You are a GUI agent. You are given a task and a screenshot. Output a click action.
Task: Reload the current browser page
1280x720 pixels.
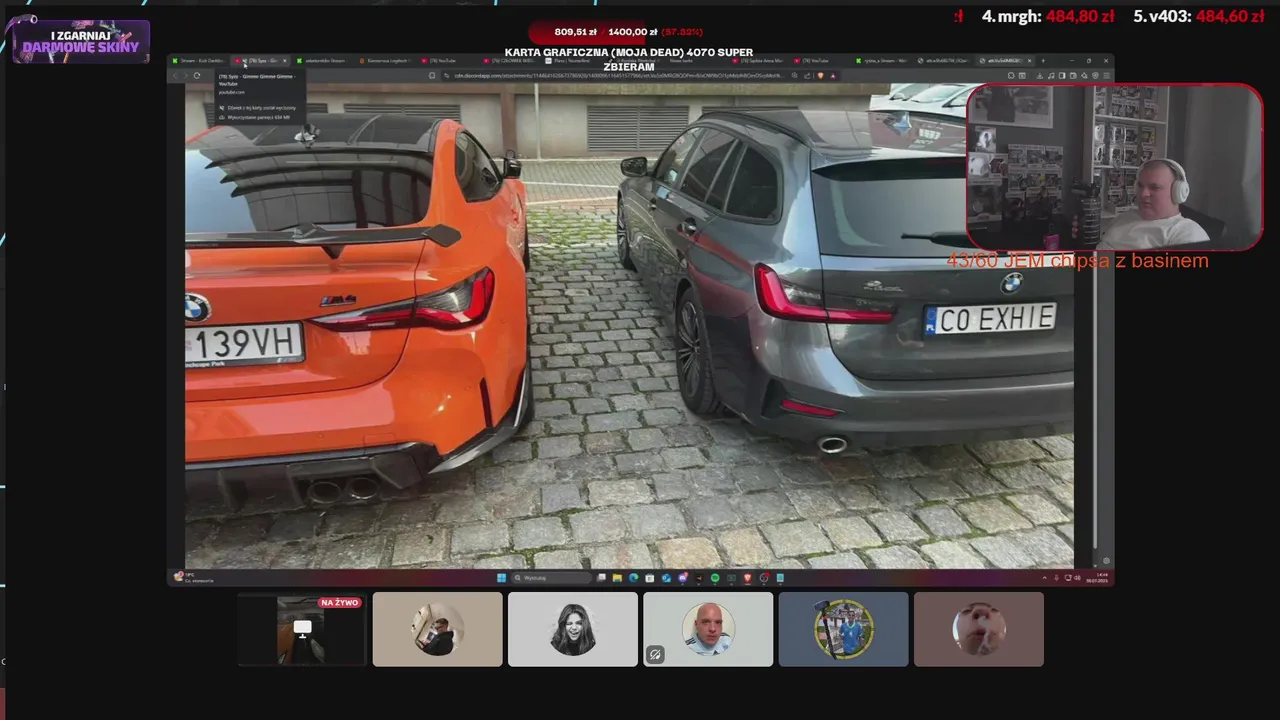197,75
